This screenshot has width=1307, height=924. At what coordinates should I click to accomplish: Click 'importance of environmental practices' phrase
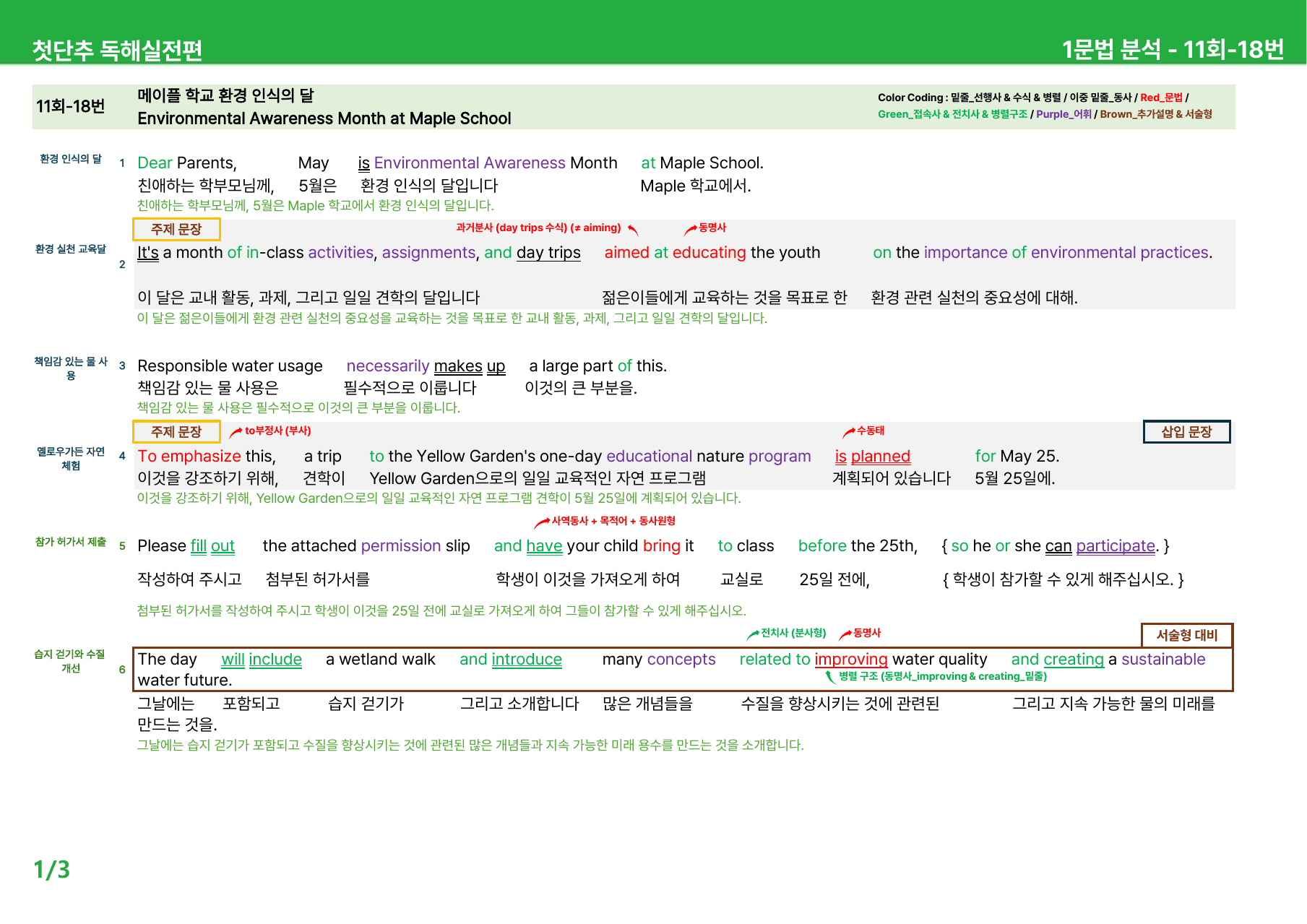(x=1066, y=253)
